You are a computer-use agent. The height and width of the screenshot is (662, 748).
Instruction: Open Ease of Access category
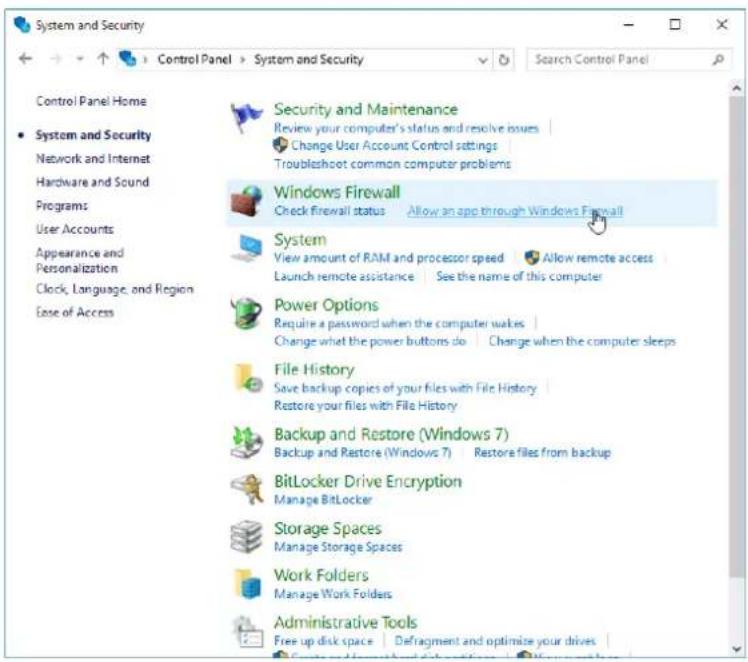[75, 312]
